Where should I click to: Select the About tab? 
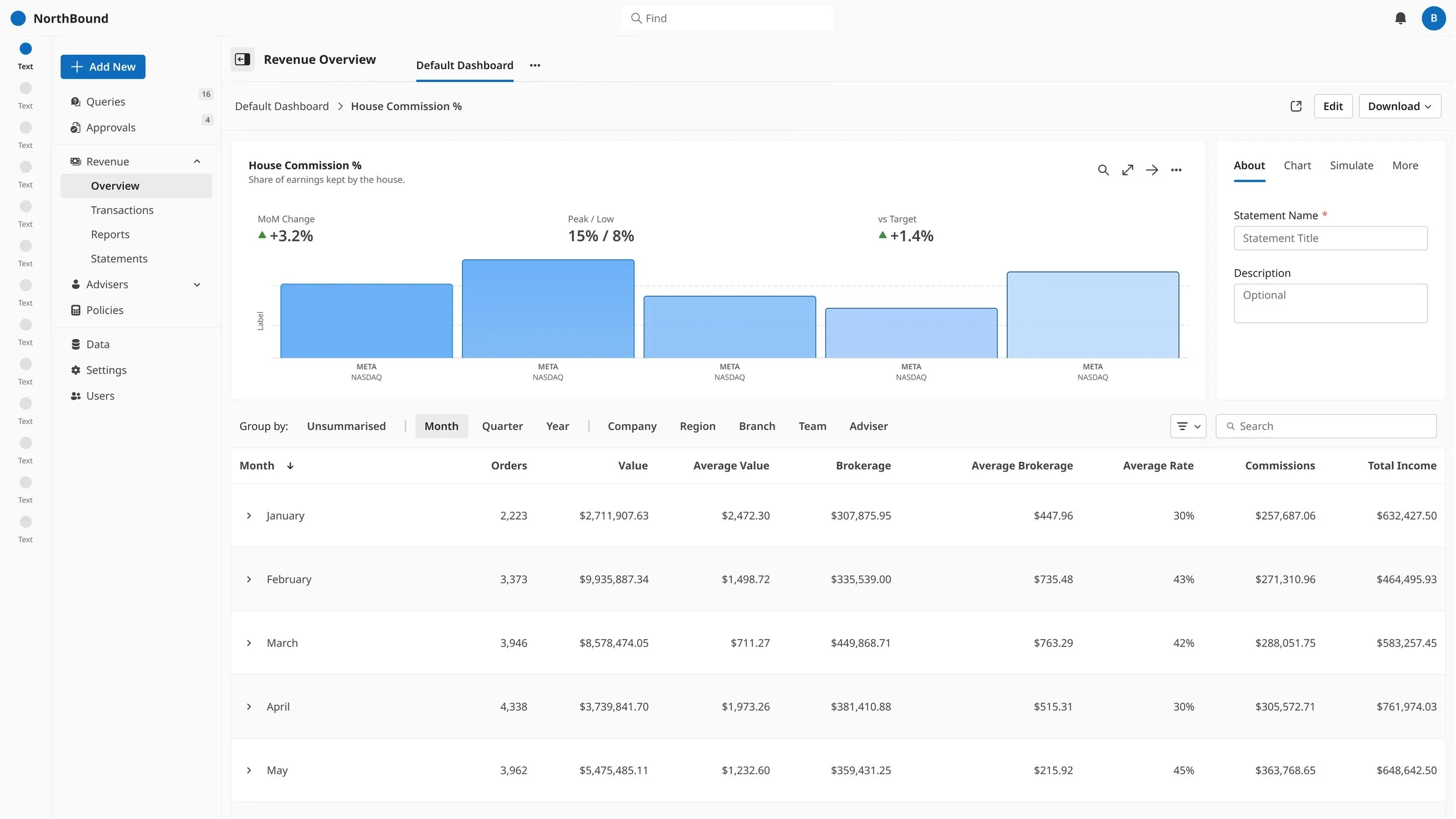pyautogui.click(x=1249, y=165)
